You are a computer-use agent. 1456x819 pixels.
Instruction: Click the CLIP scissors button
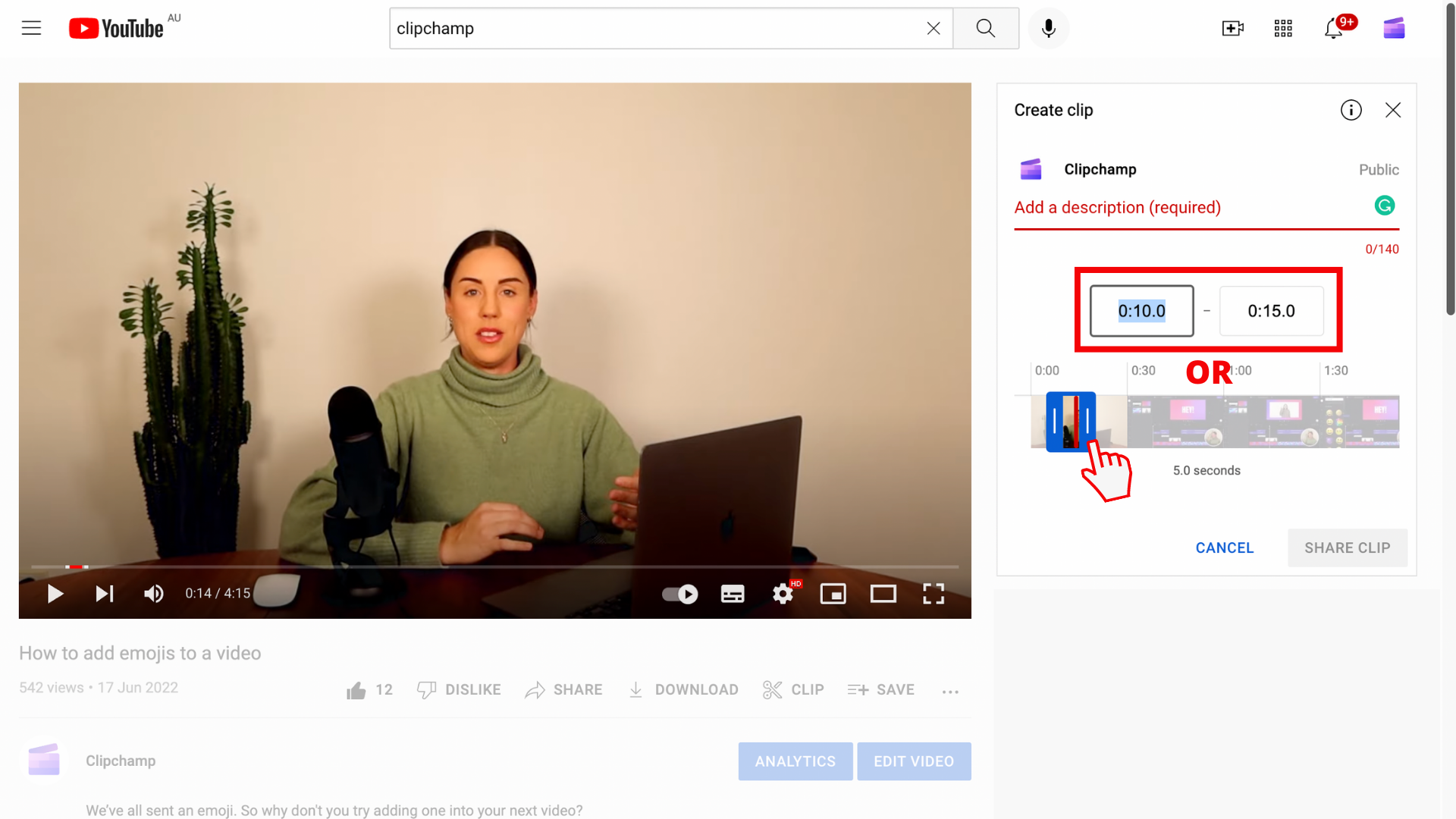(793, 690)
